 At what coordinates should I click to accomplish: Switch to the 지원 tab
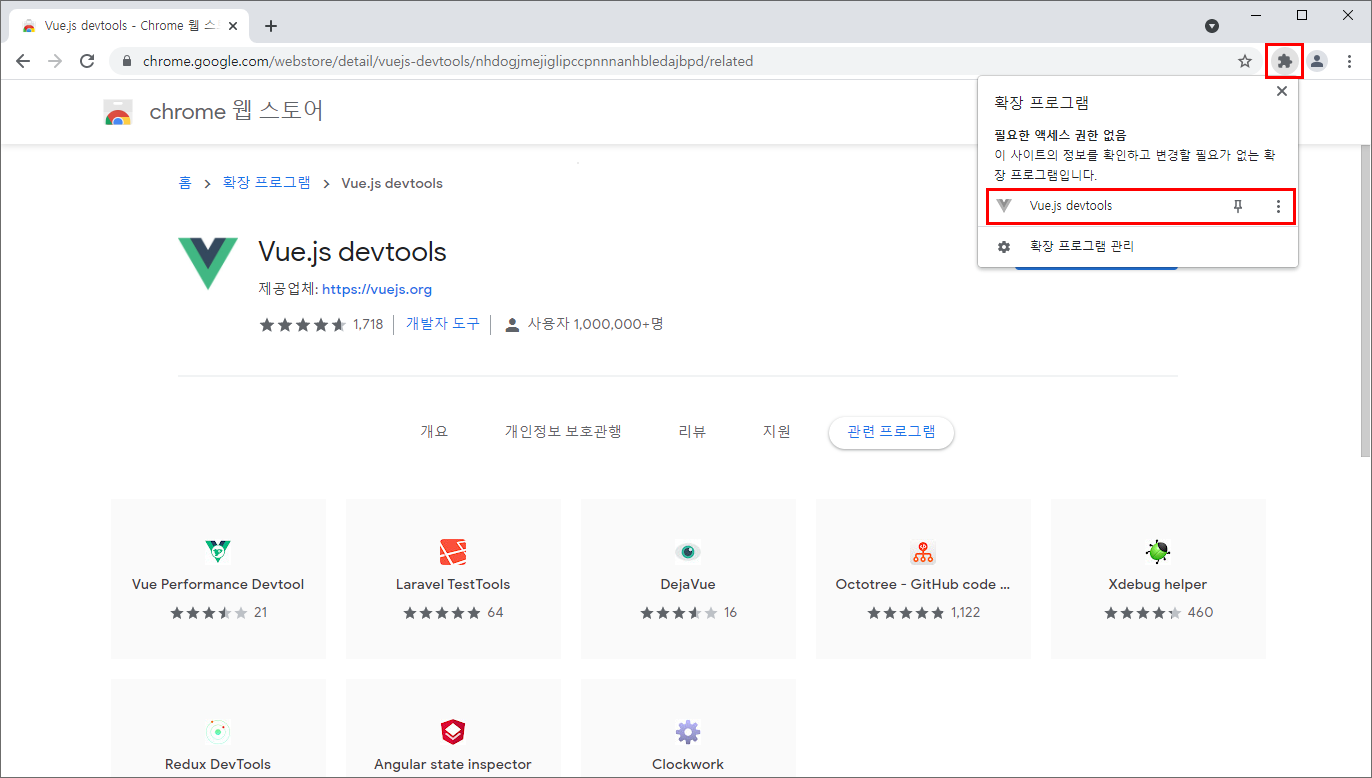click(x=777, y=432)
